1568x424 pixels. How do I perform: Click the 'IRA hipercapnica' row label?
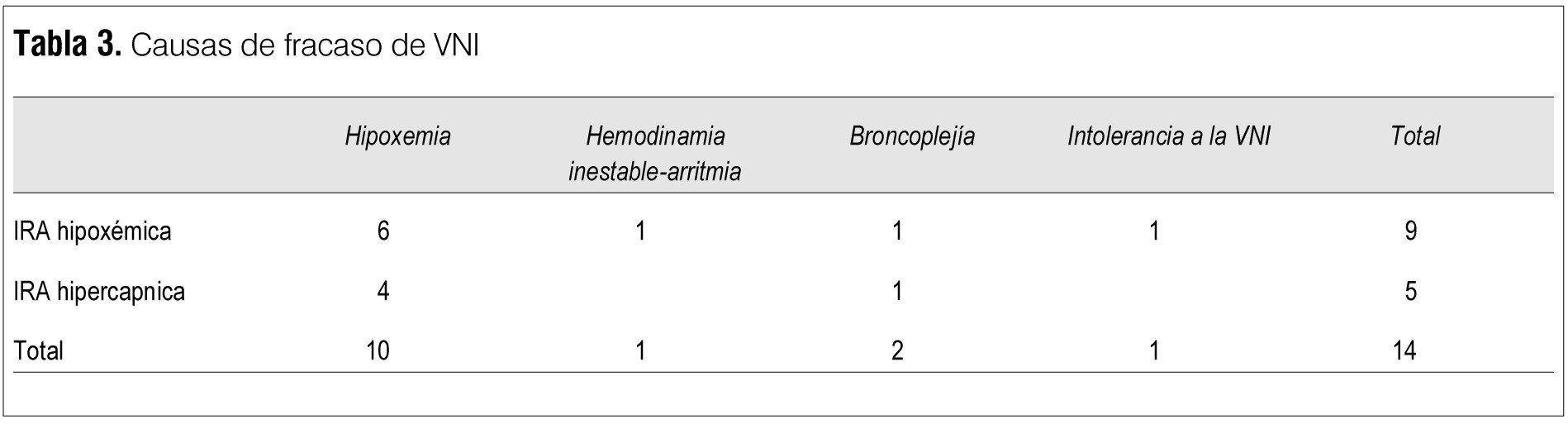pos(99,292)
